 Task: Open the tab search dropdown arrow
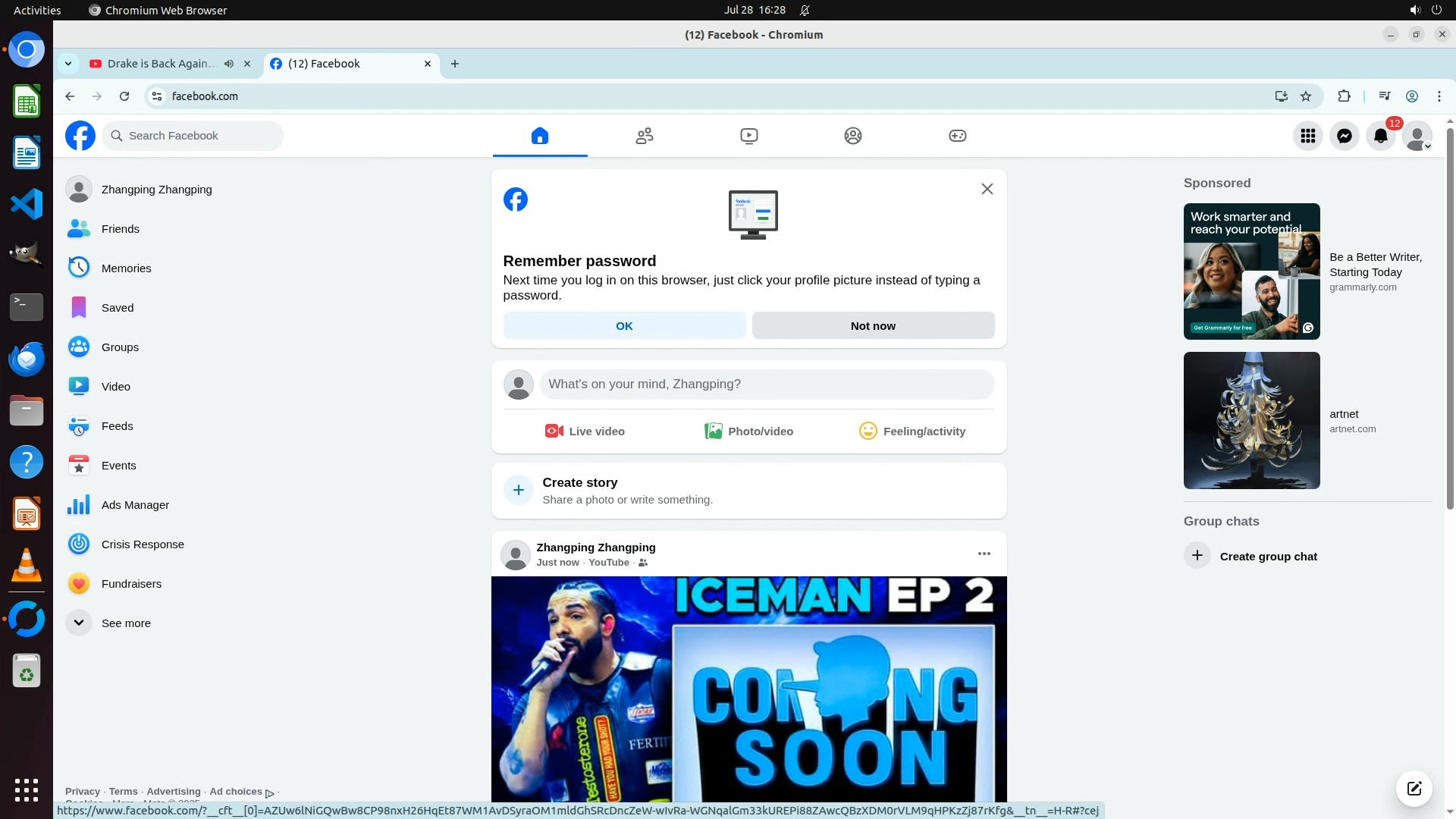pos(68,64)
